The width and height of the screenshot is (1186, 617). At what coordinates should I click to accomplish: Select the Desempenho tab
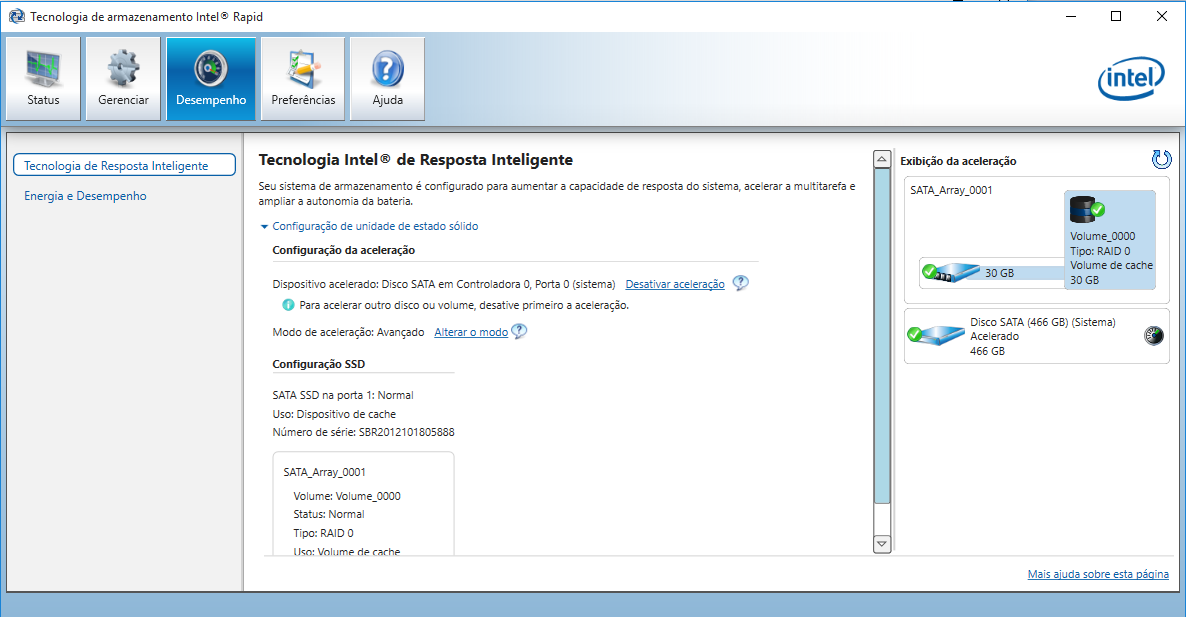coord(211,79)
